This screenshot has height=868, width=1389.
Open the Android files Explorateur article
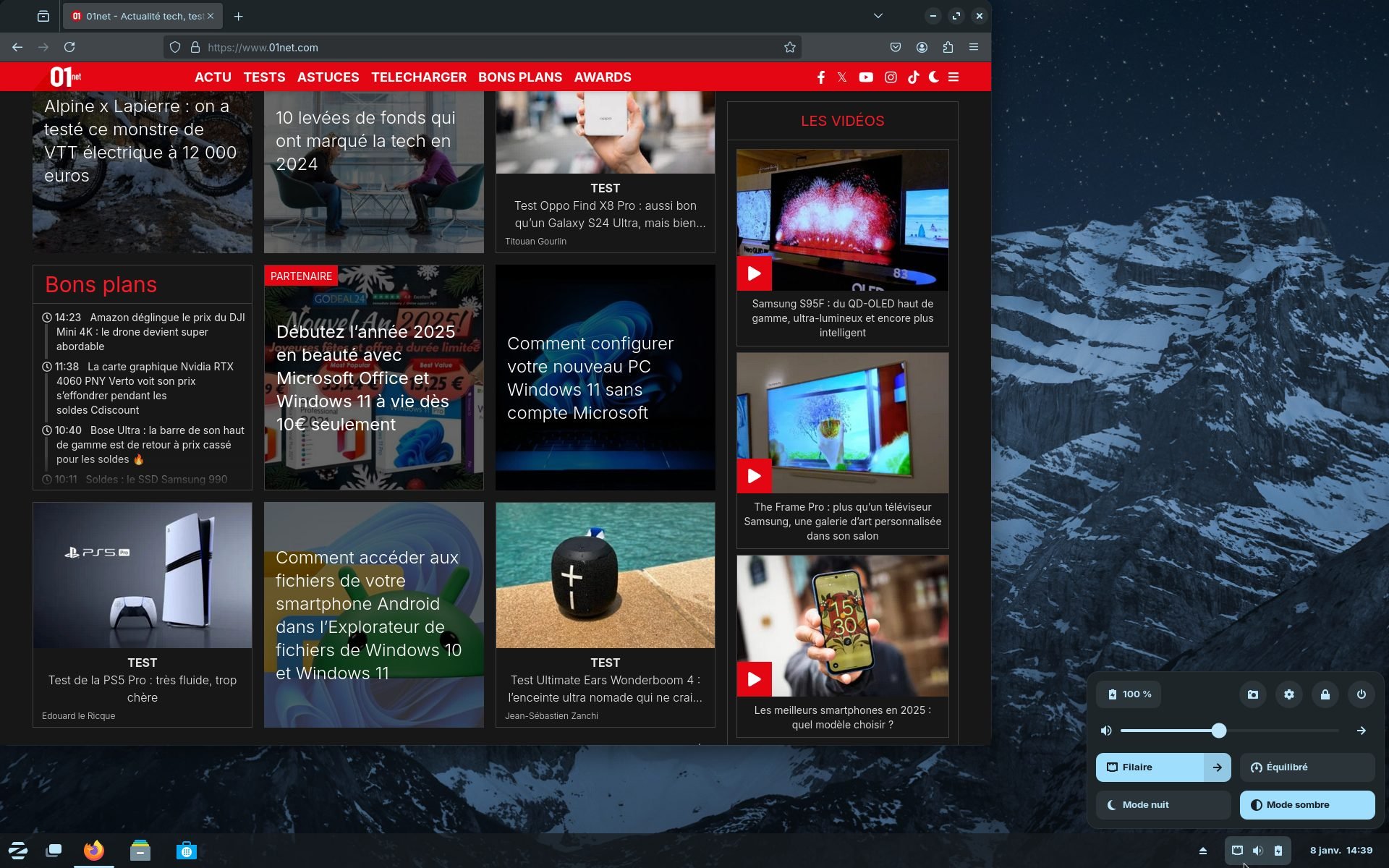tap(368, 616)
